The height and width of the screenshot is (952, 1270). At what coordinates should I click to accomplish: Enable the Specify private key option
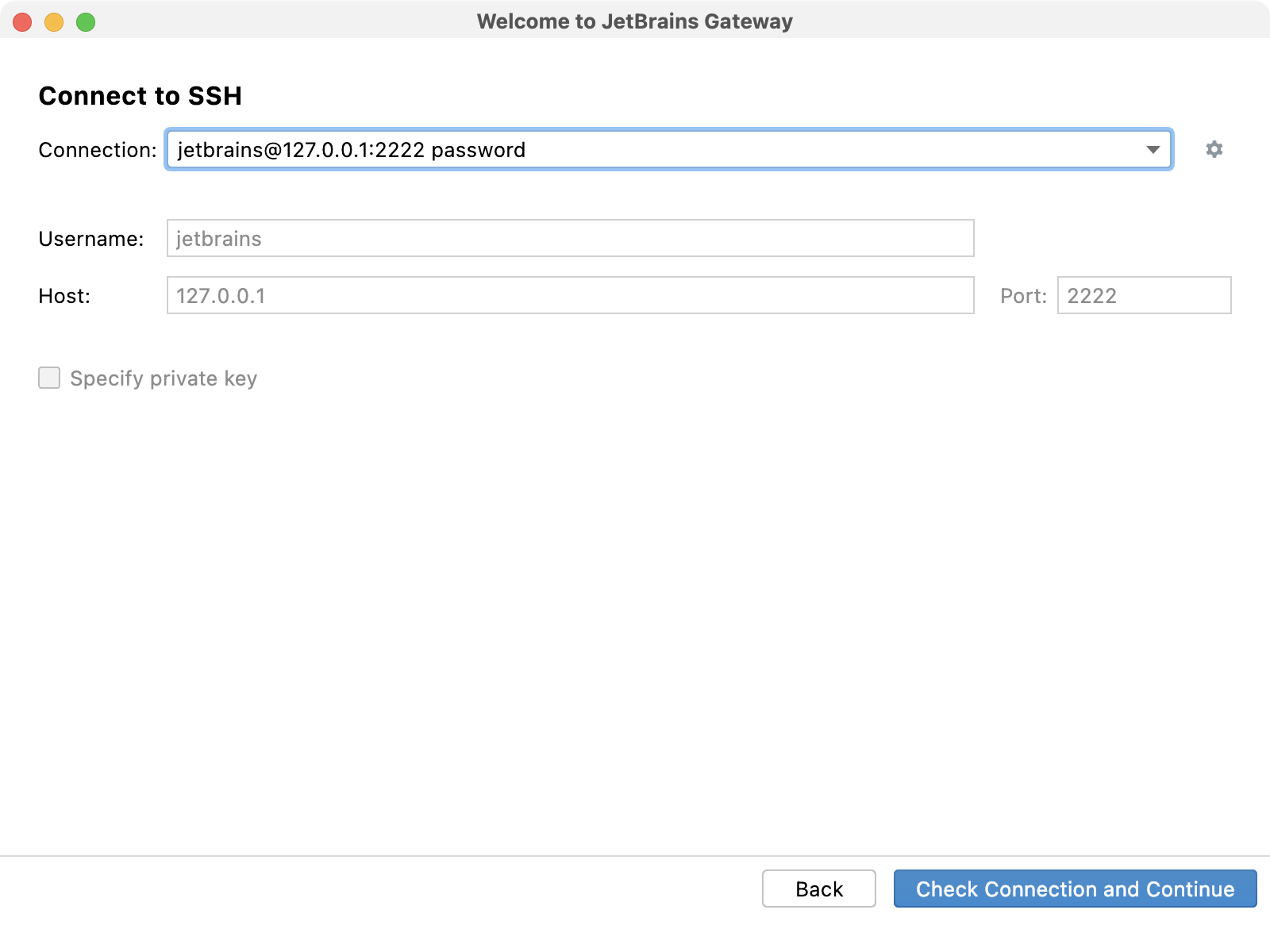(x=48, y=378)
